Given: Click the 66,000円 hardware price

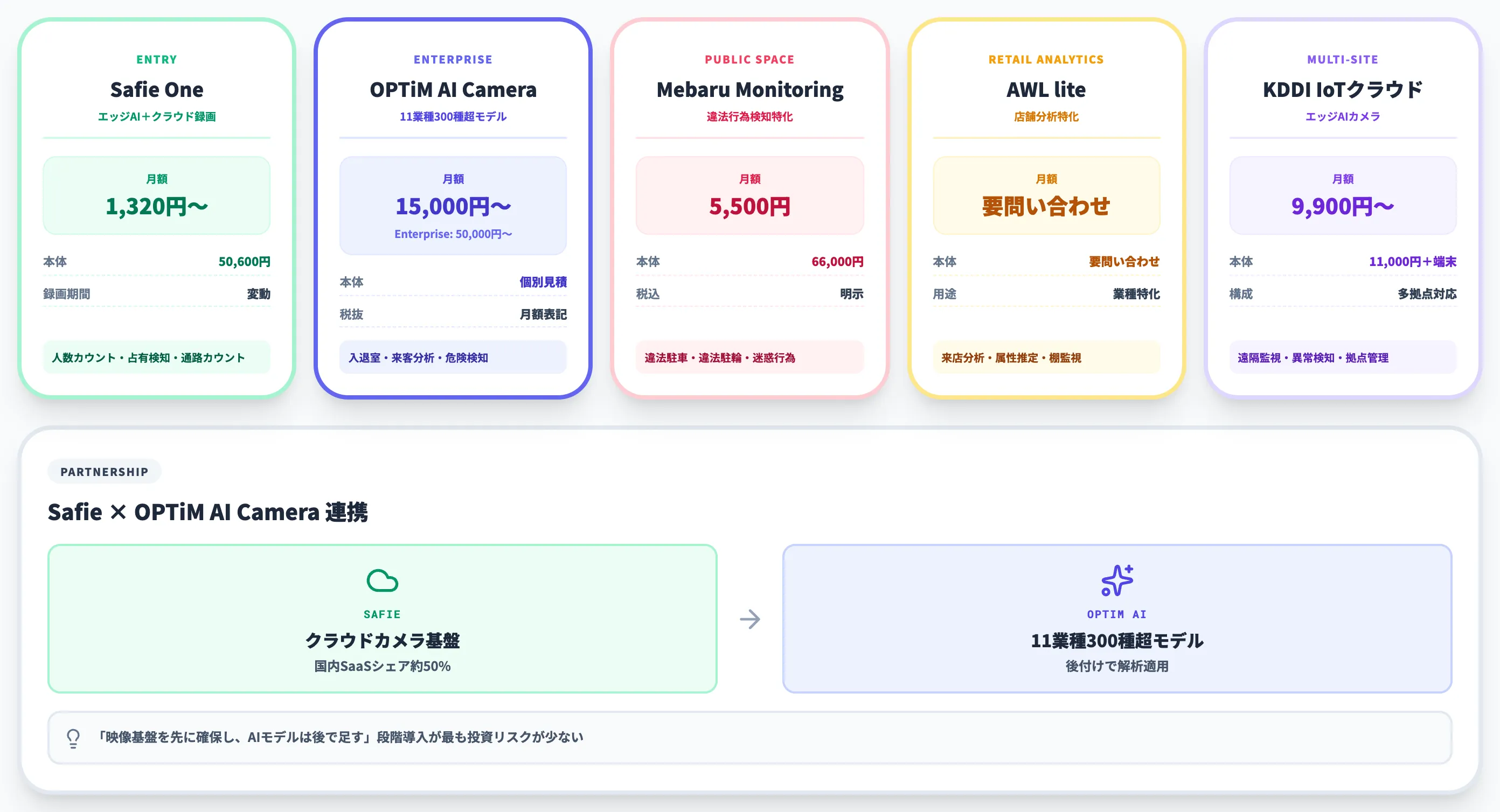Looking at the screenshot, I should click(837, 261).
